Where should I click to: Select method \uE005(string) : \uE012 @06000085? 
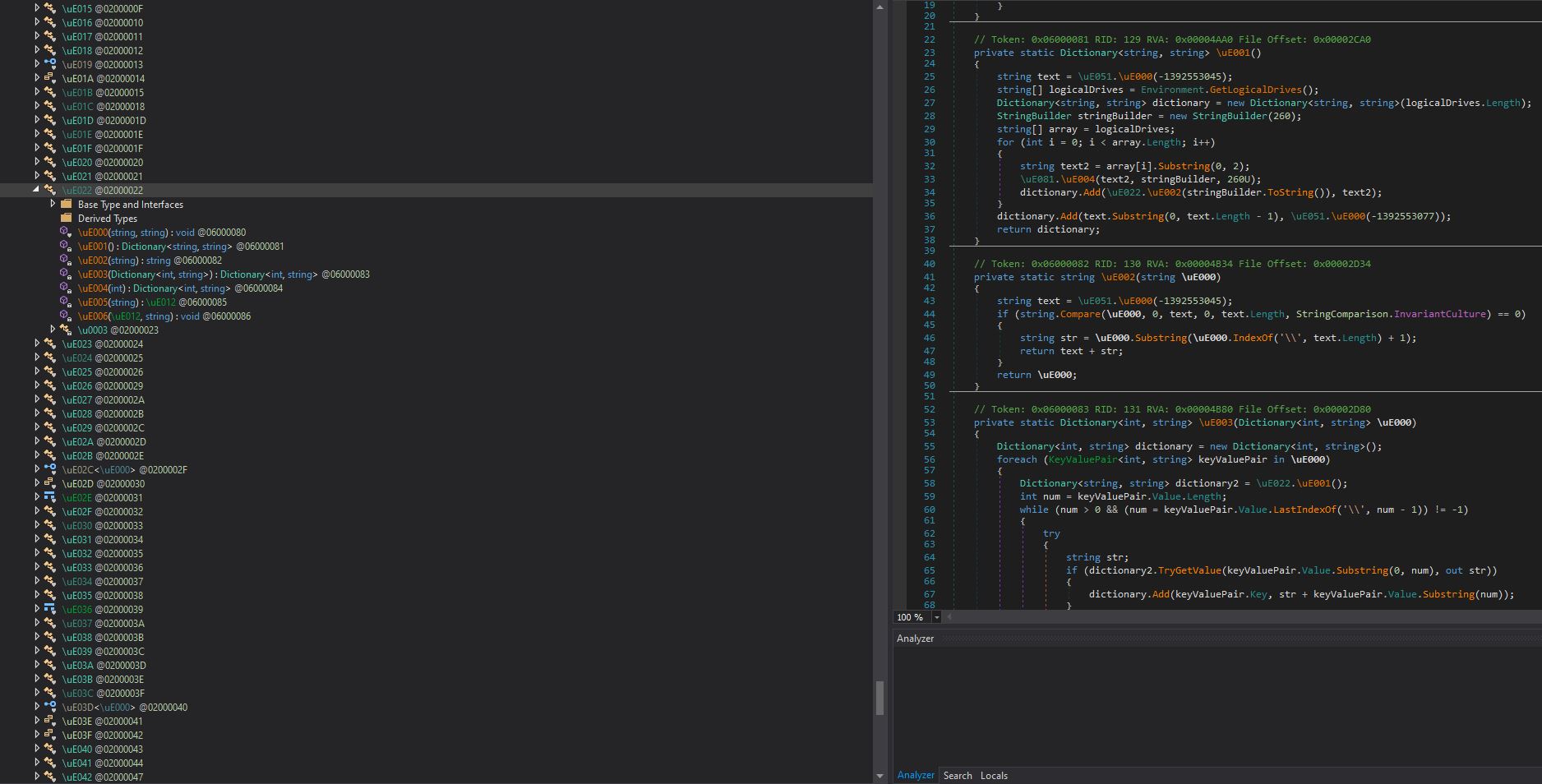pos(152,302)
